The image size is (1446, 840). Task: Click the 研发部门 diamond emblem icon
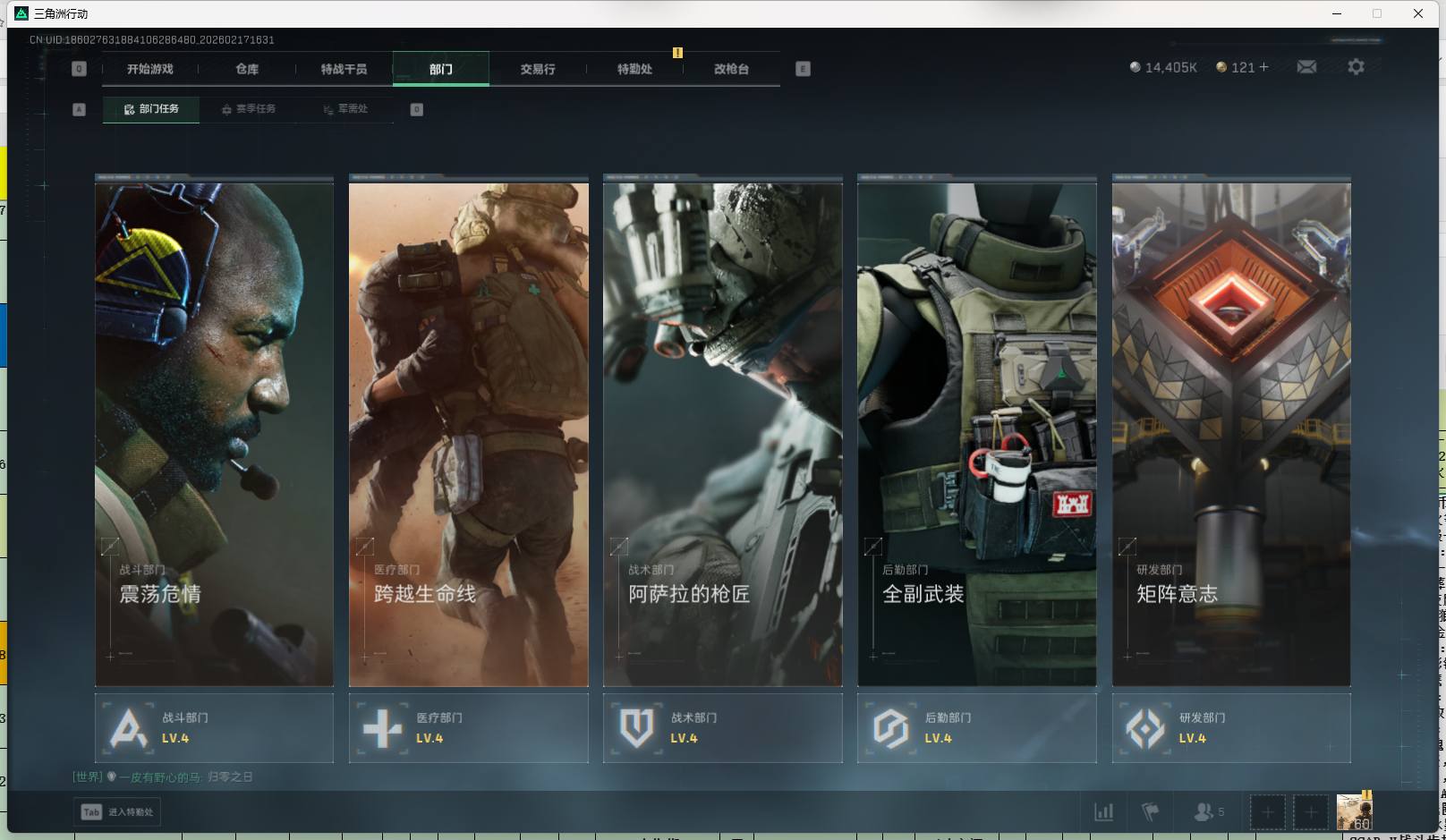pos(1144,728)
